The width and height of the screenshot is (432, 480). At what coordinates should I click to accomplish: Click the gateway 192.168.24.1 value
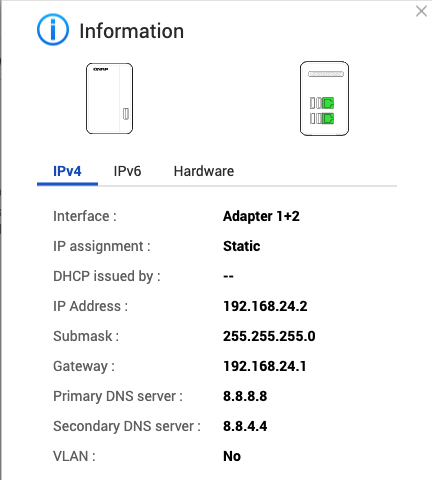click(264, 366)
